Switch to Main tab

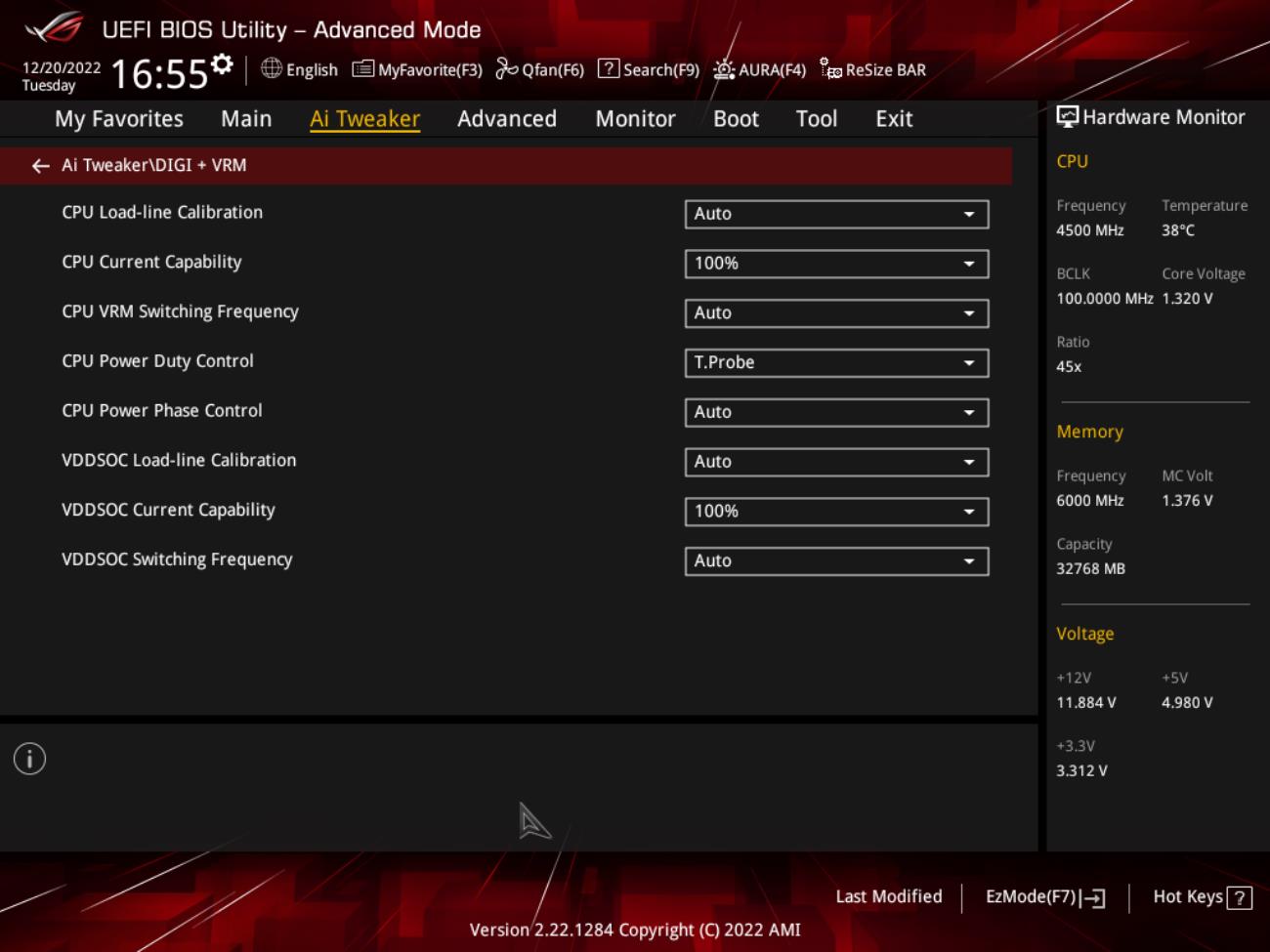tap(246, 119)
